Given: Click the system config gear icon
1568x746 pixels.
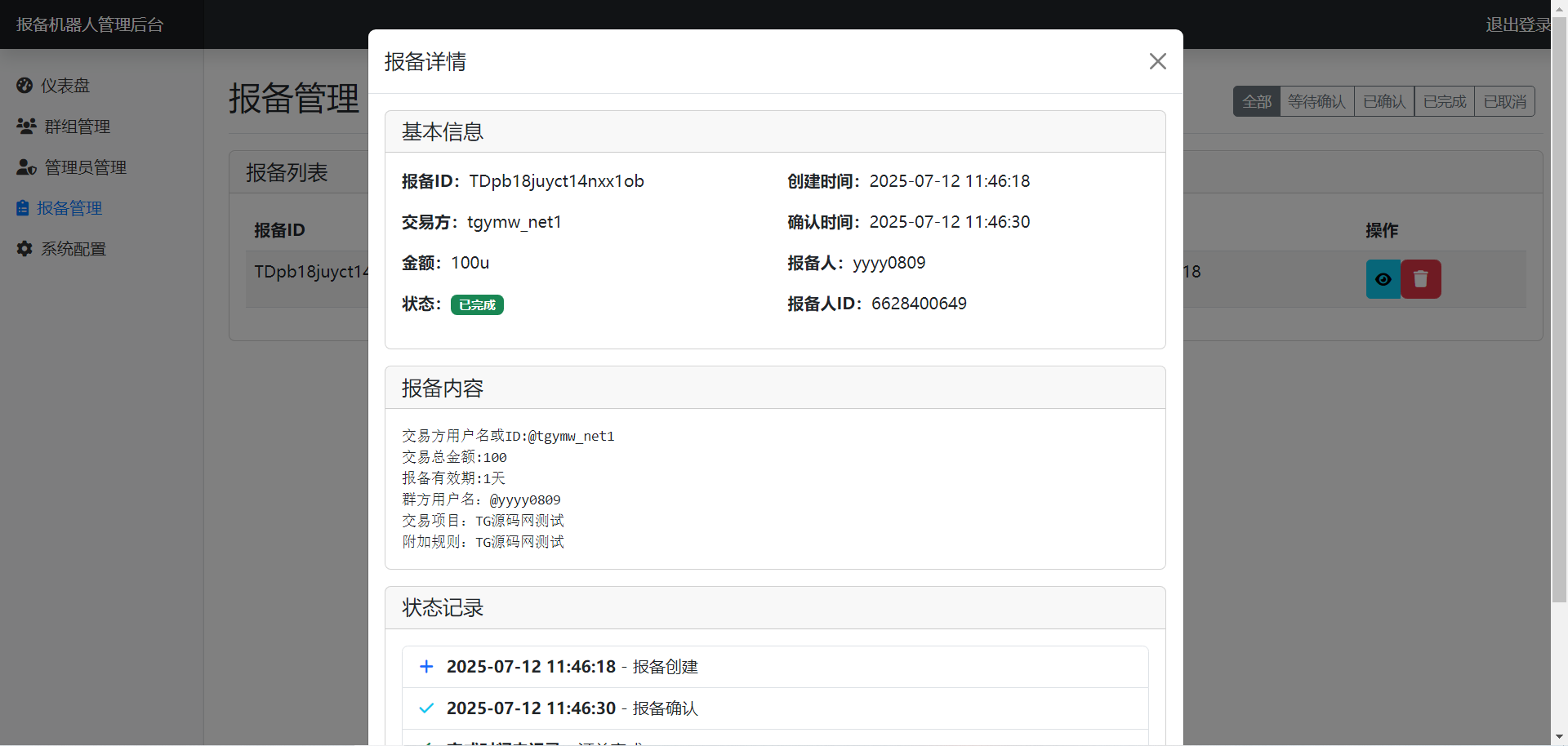Looking at the screenshot, I should [x=24, y=249].
